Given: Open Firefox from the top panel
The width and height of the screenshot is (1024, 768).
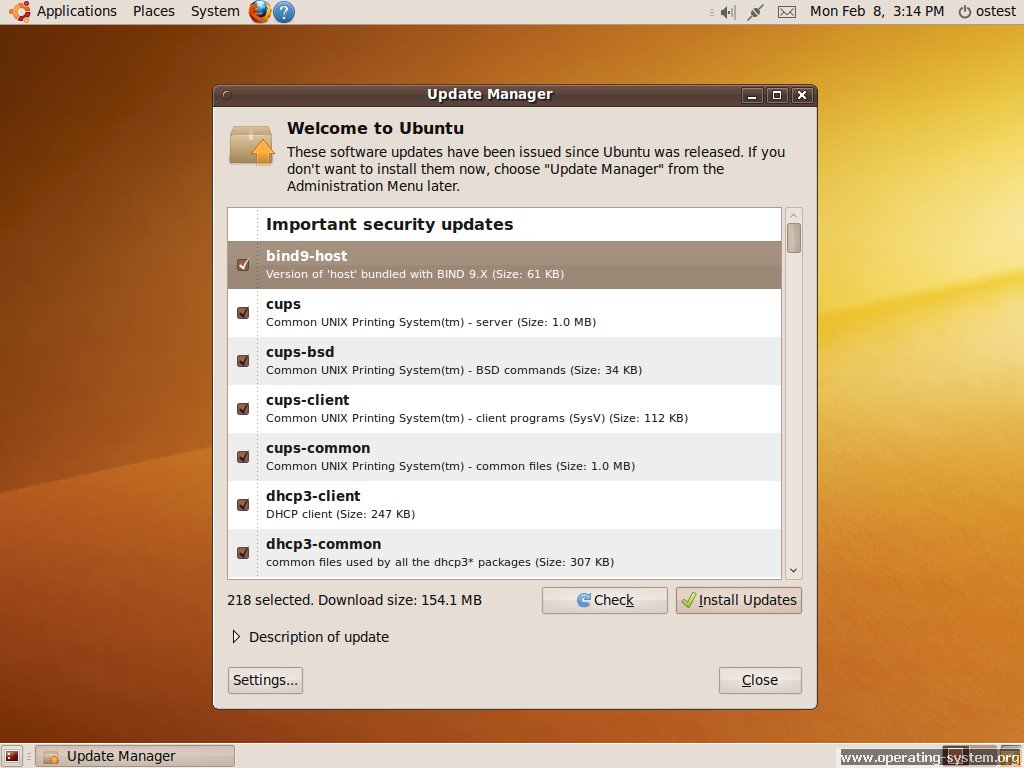Looking at the screenshot, I should [x=260, y=12].
